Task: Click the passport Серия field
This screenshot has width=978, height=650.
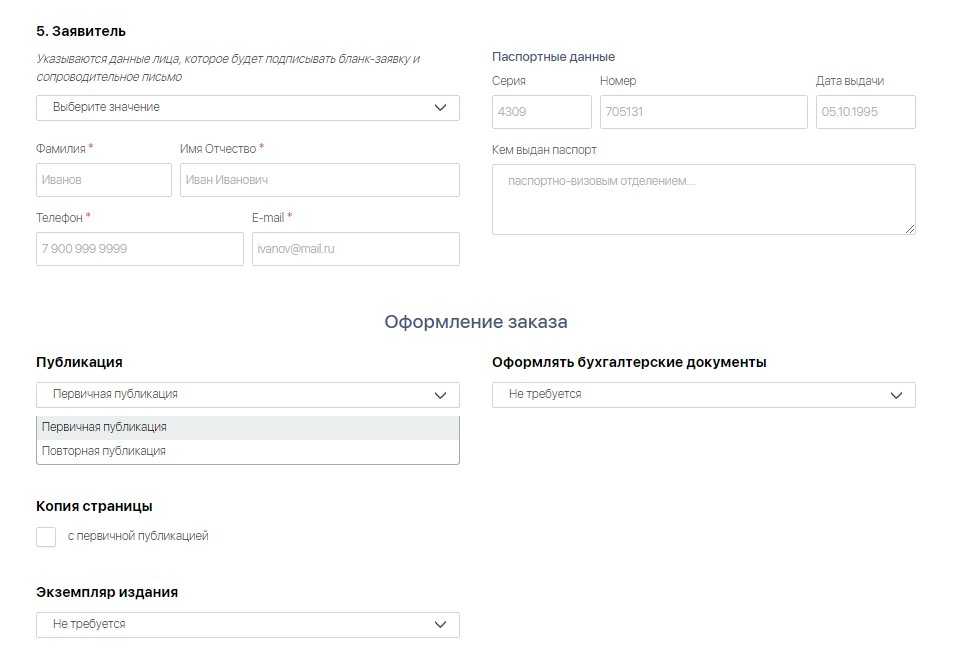Action: click(x=541, y=112)
